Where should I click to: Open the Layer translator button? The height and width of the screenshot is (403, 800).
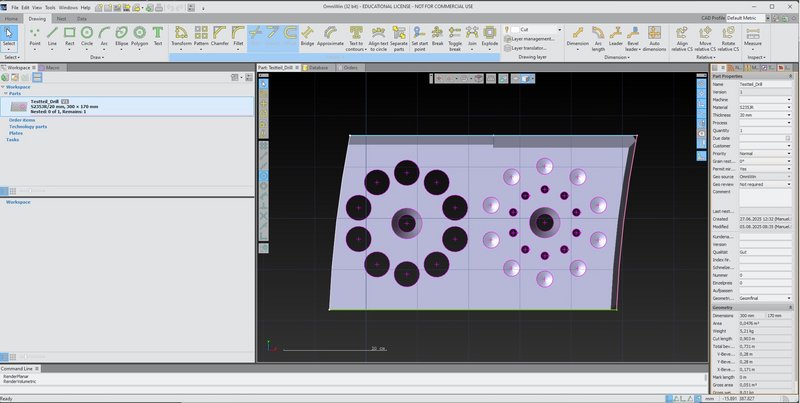[528, 48]
